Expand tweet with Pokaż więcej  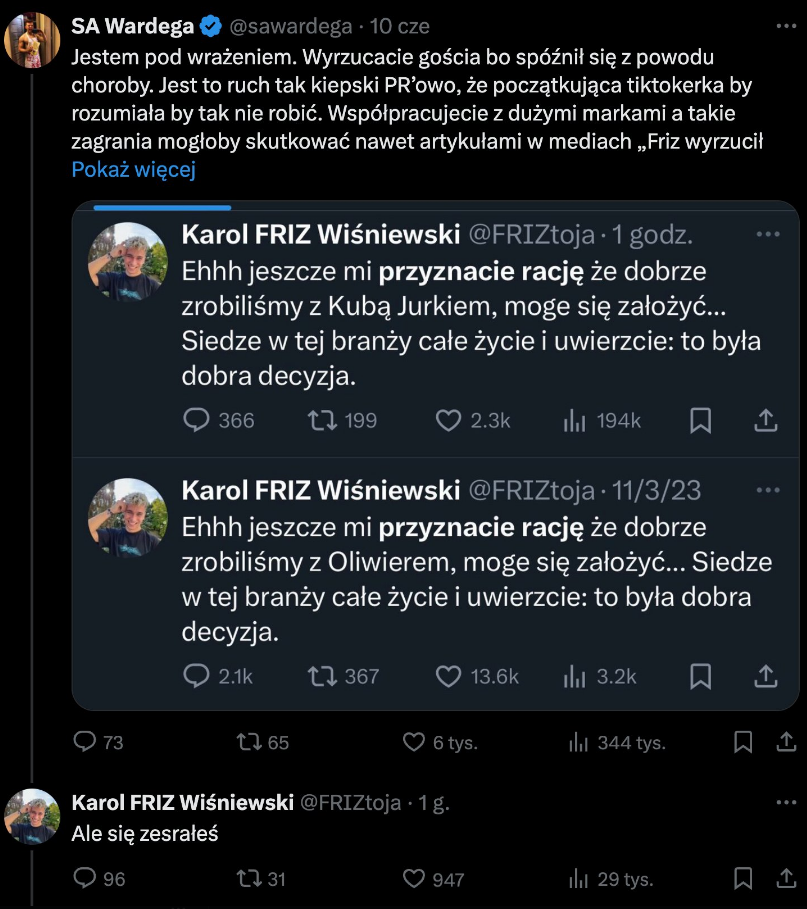click(133, 169)
